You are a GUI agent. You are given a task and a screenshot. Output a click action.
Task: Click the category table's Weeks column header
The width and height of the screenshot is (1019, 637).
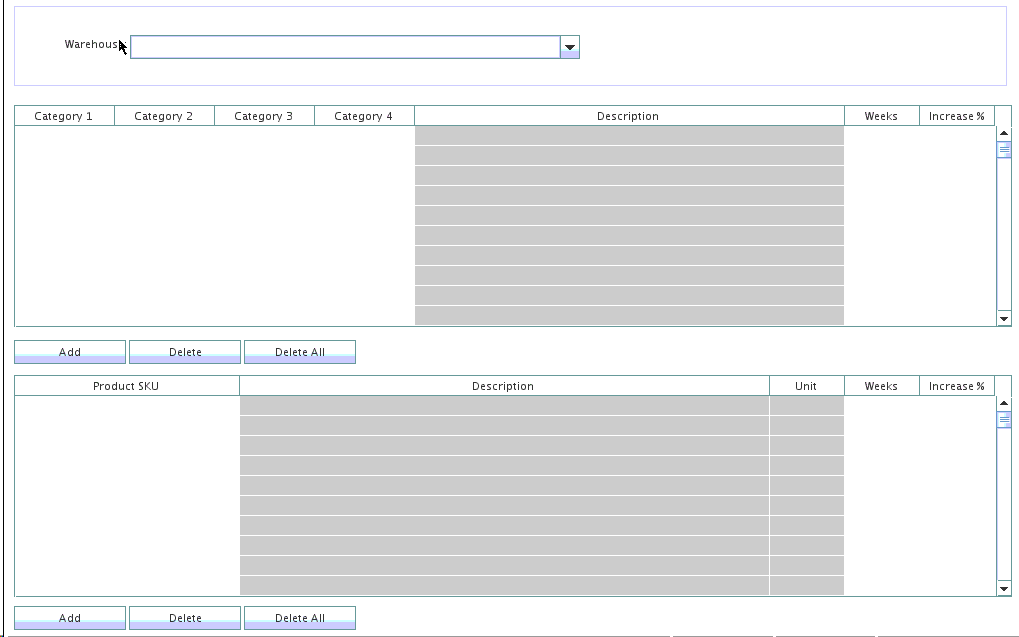click(x=881, y=116)
